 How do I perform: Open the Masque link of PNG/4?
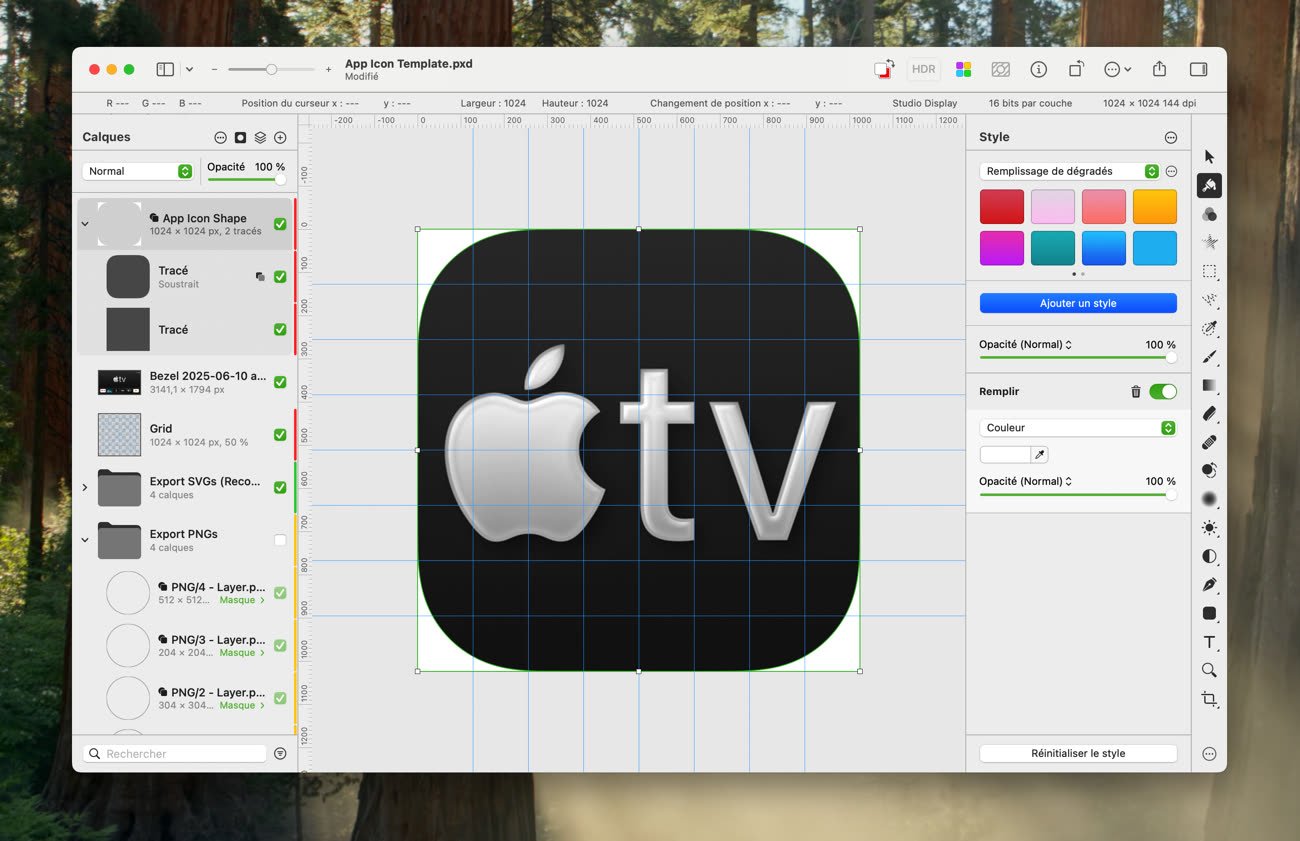click(242, 600)
